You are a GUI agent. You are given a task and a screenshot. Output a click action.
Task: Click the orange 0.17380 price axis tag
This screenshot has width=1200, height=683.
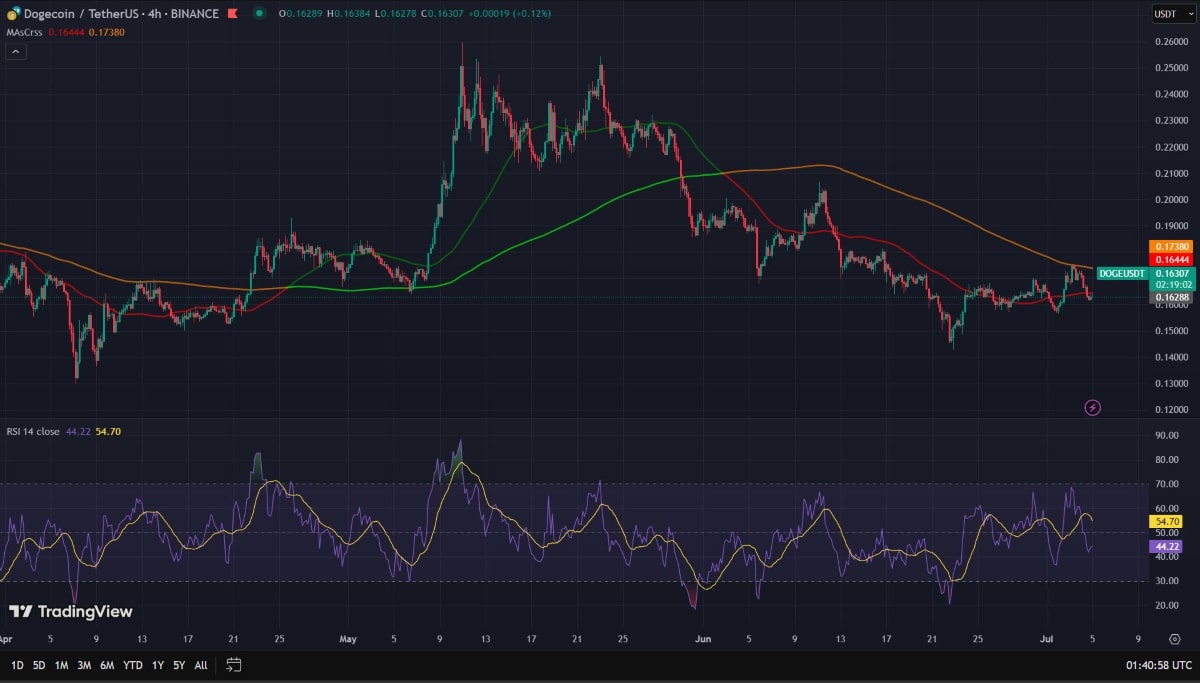point(1171,246)
